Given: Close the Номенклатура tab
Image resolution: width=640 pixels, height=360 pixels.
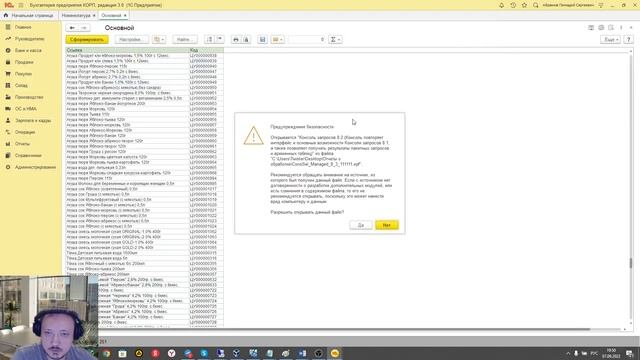Looking at the screenshot, I should [94, 16].
